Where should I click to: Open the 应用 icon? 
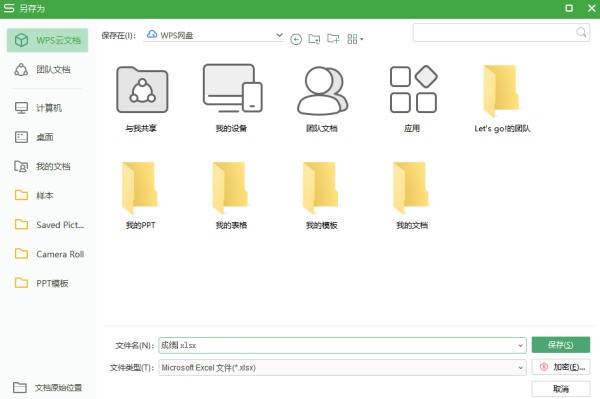(412, 99)
